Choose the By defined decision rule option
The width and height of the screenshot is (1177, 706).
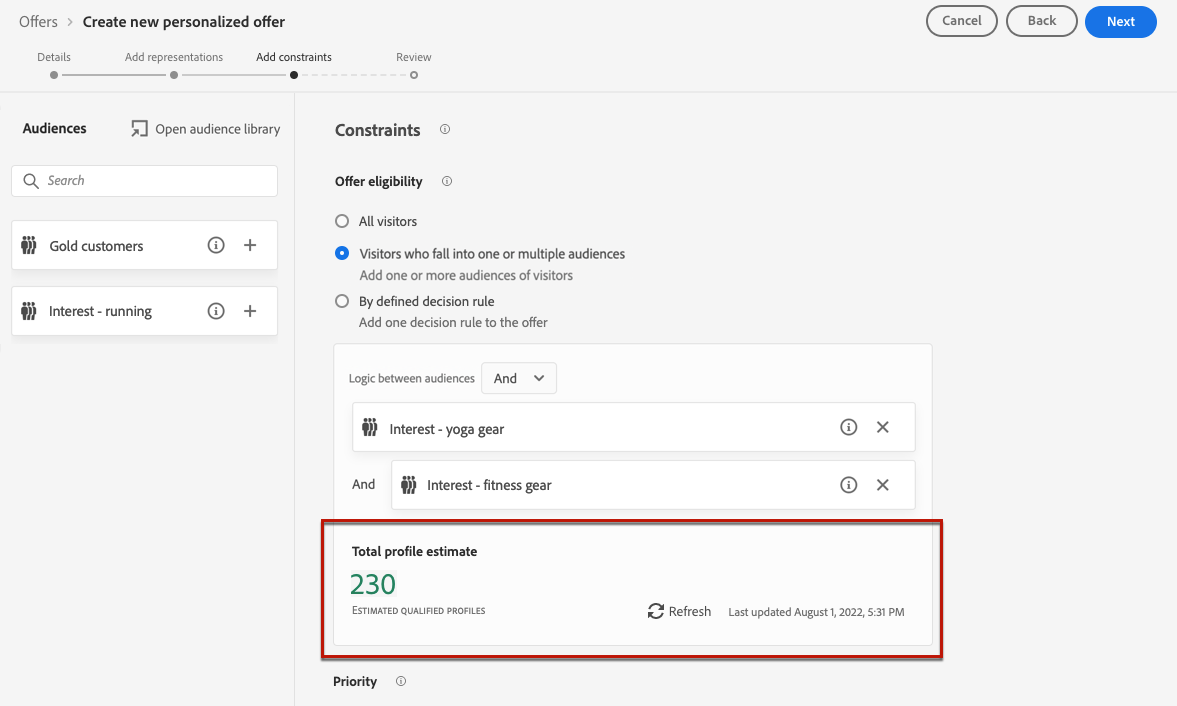tap(342, 301)
